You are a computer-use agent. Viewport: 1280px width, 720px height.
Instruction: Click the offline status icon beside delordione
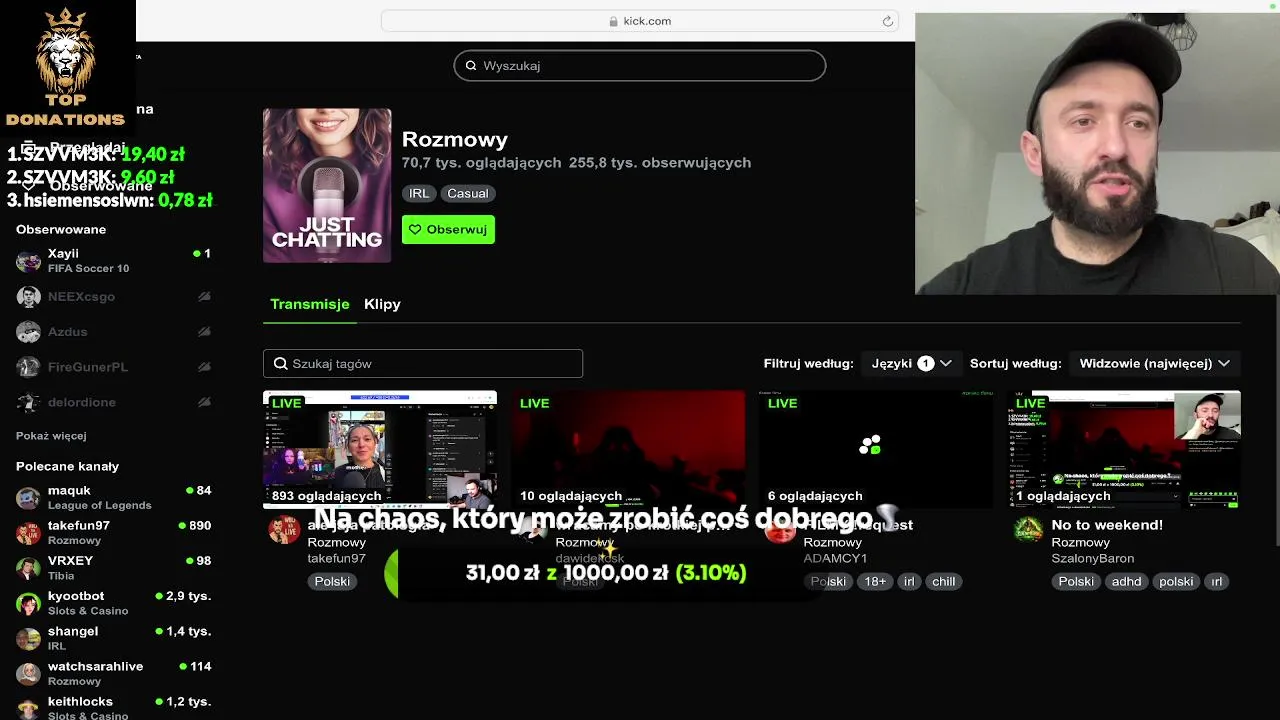(x=204, y=402)
